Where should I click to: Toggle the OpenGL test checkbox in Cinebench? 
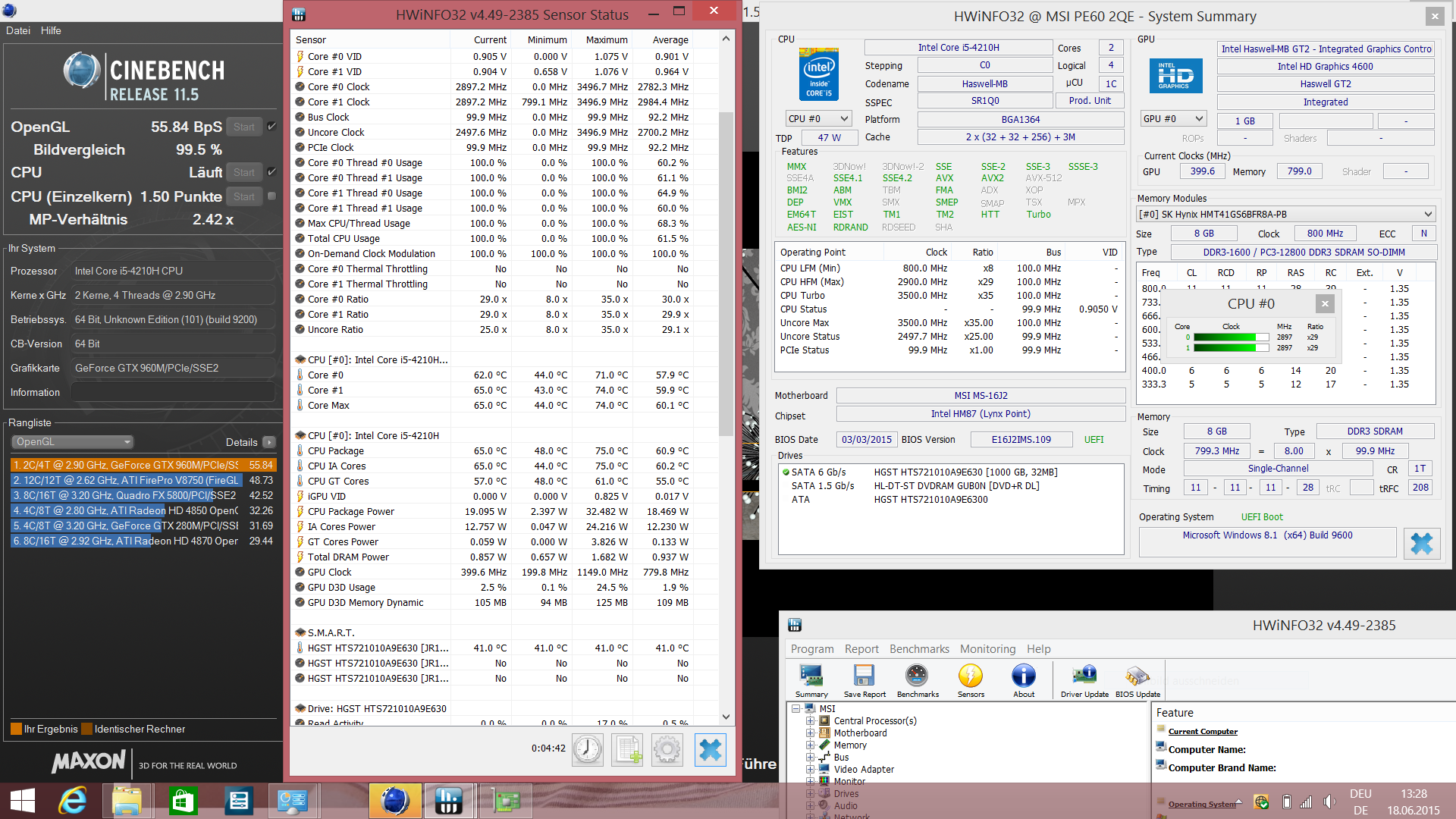click(x=271, y=127)
